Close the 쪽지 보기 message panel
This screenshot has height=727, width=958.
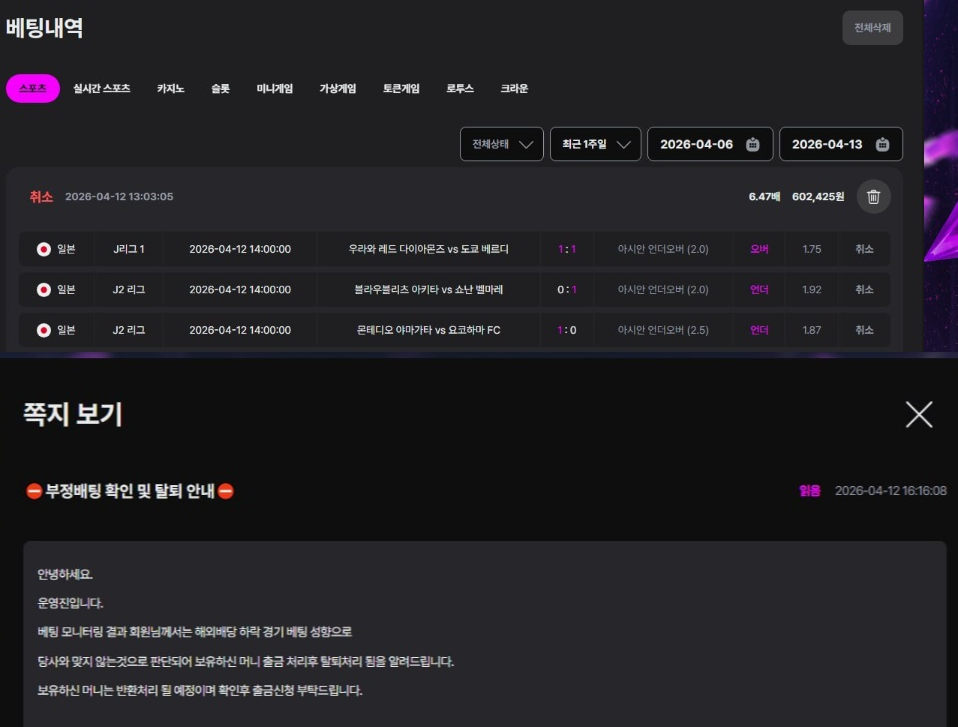click(918, 414)
